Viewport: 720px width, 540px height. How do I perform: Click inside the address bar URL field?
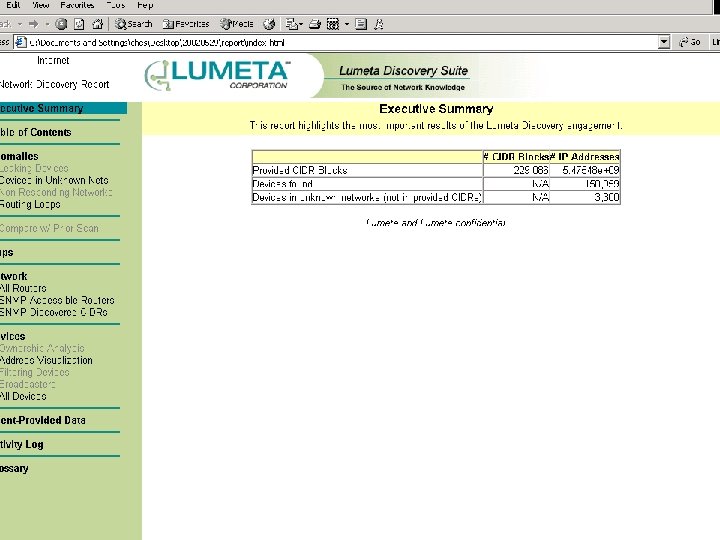[342, 42]
